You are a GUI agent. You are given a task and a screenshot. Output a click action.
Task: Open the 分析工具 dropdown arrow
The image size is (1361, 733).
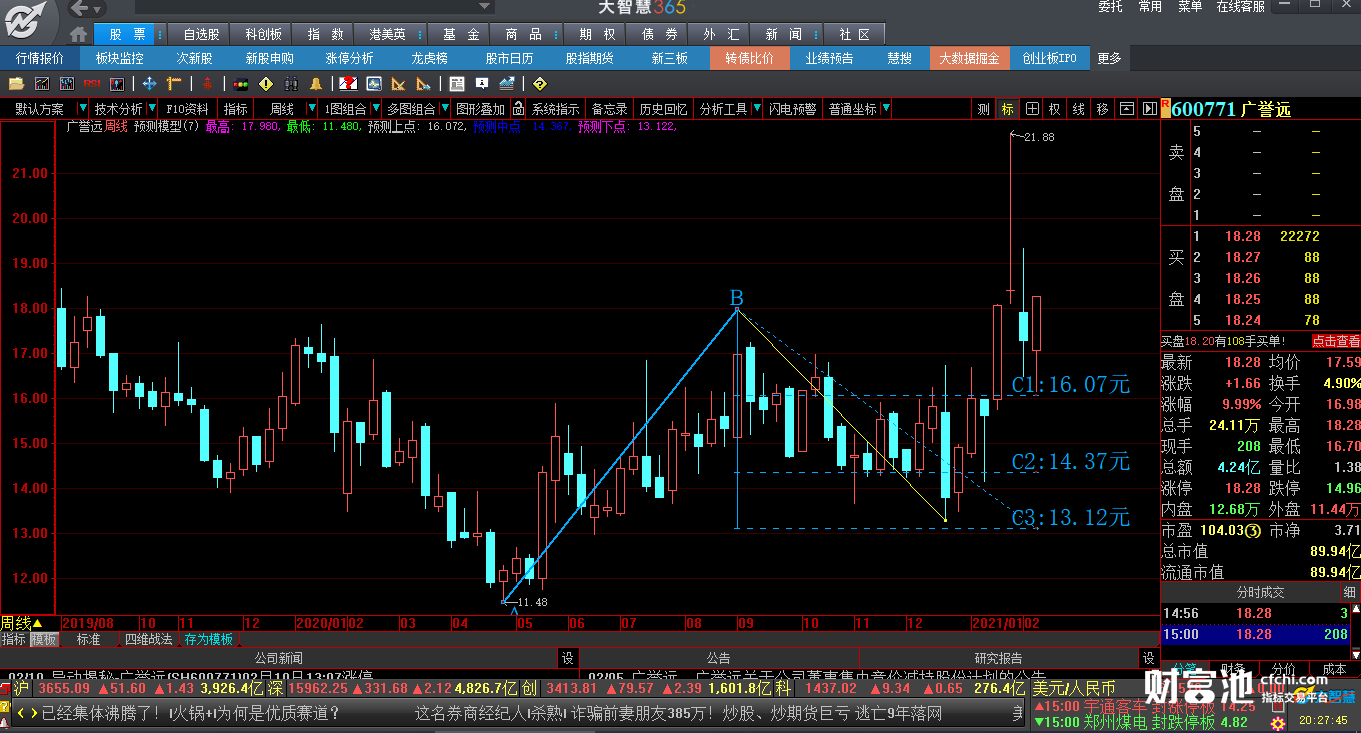[x=756, y=108]
